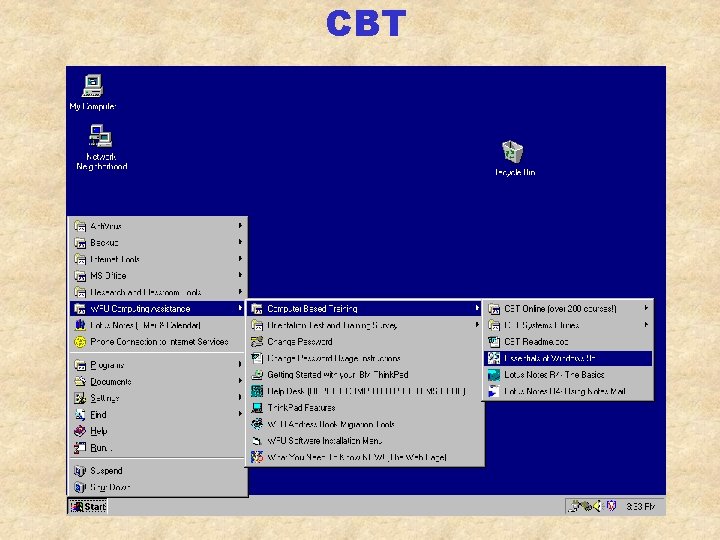Image resolution: width=720 pixels, height=540 pixels.
Task: Click the 3:53 PM taskbar clock
Action: coord(641,506)
